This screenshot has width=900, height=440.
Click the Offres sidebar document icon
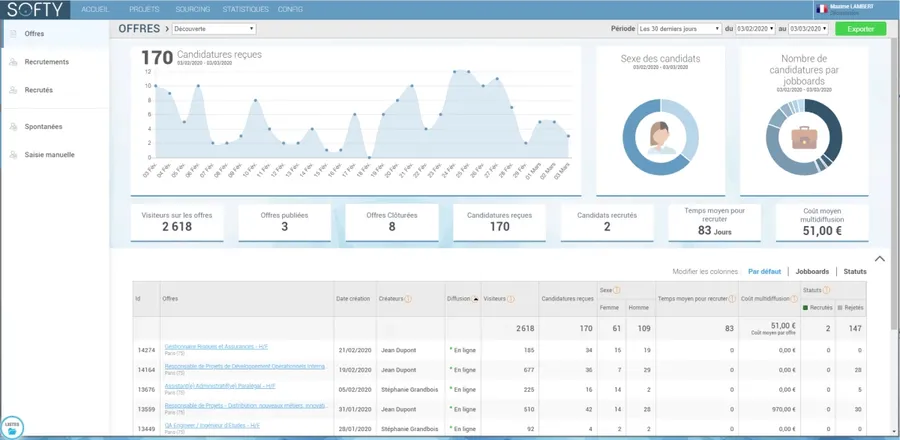point(12,34)
